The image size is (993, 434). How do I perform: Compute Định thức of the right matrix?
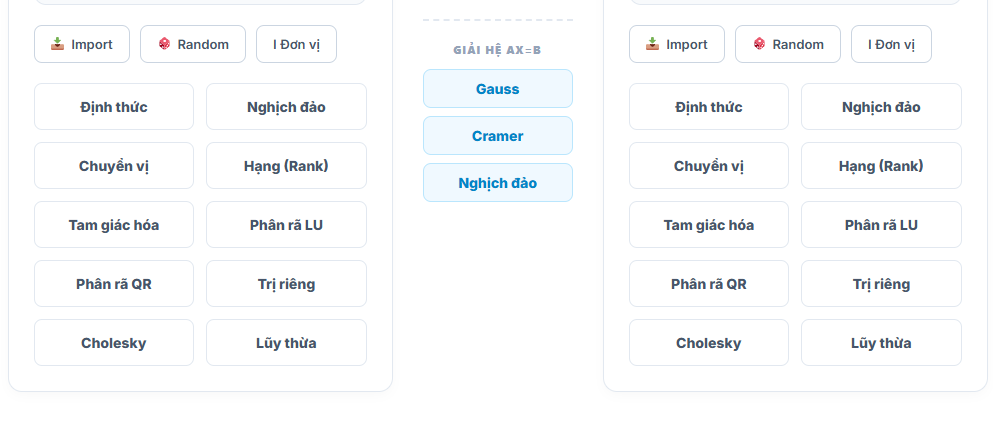pyautogui.click(x=709, y=107)
